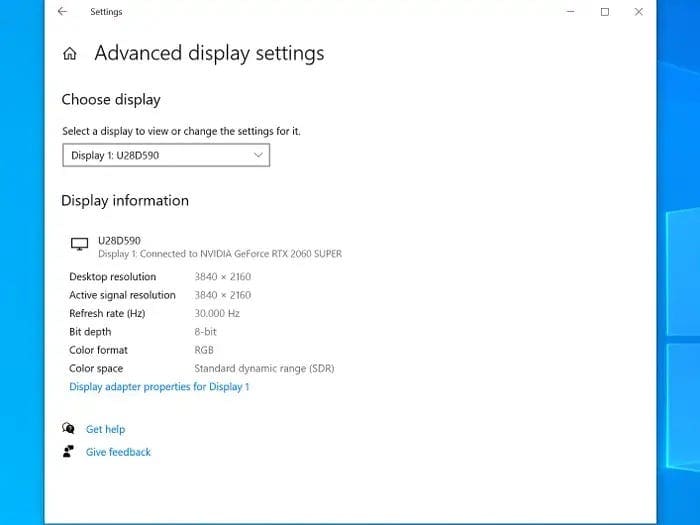Close the Settings window
The height and width of the screenshot is (525, 700).
[x=639, y=12]
